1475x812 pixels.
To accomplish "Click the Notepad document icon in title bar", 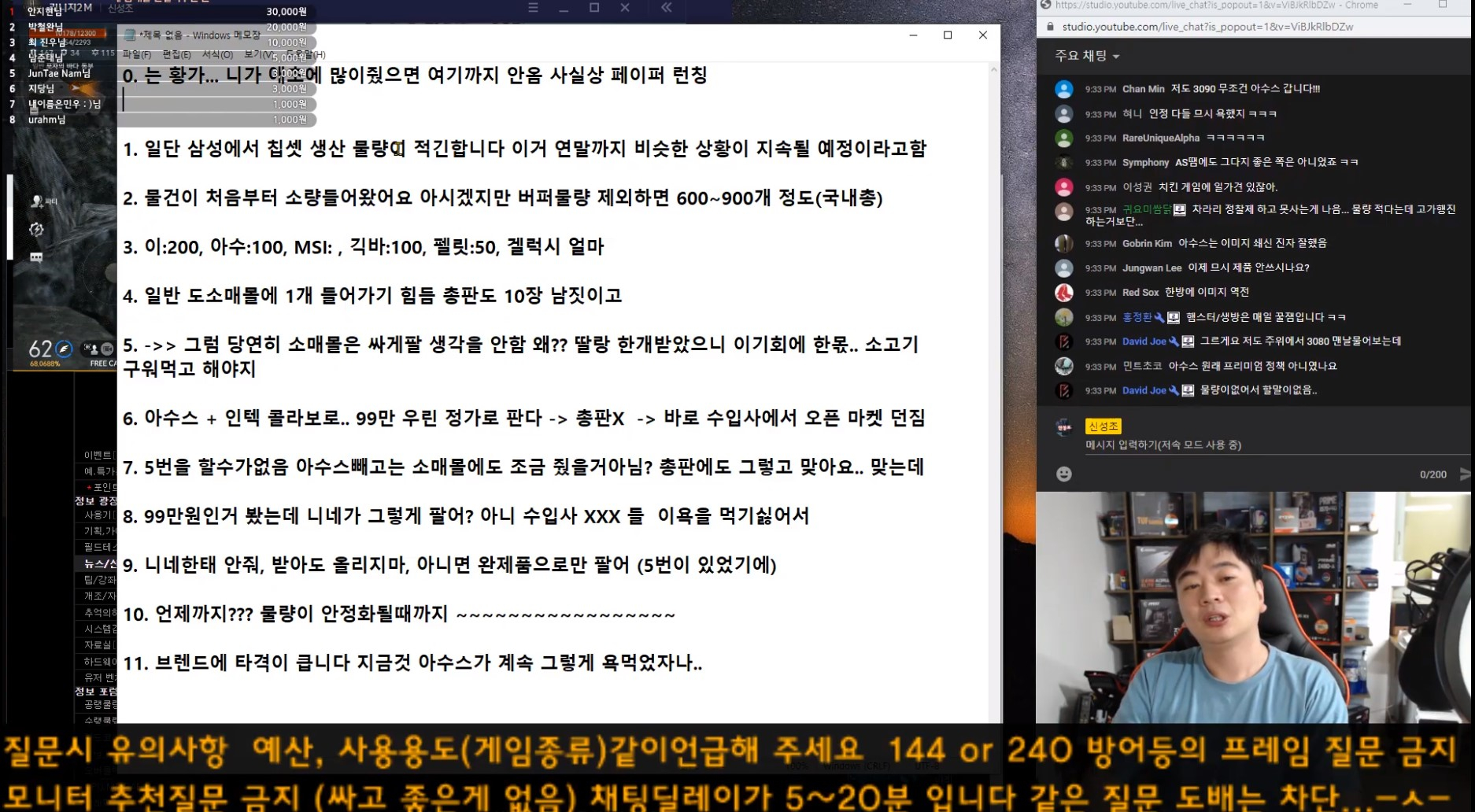I will tap(130, 35).
